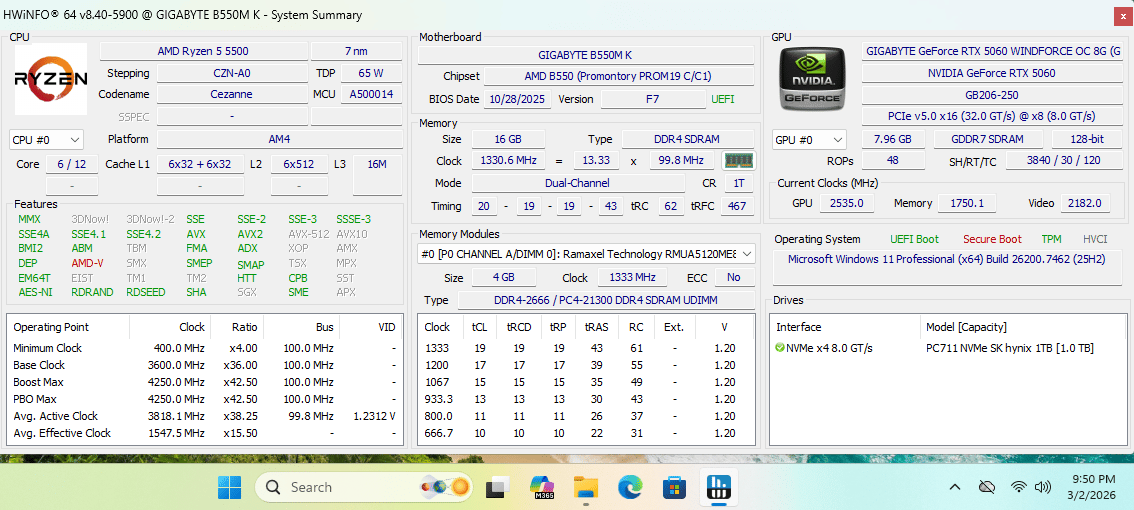Screen dimensions: 1134x510
Task: Click the green memory module icon
Action: point(739,161)
